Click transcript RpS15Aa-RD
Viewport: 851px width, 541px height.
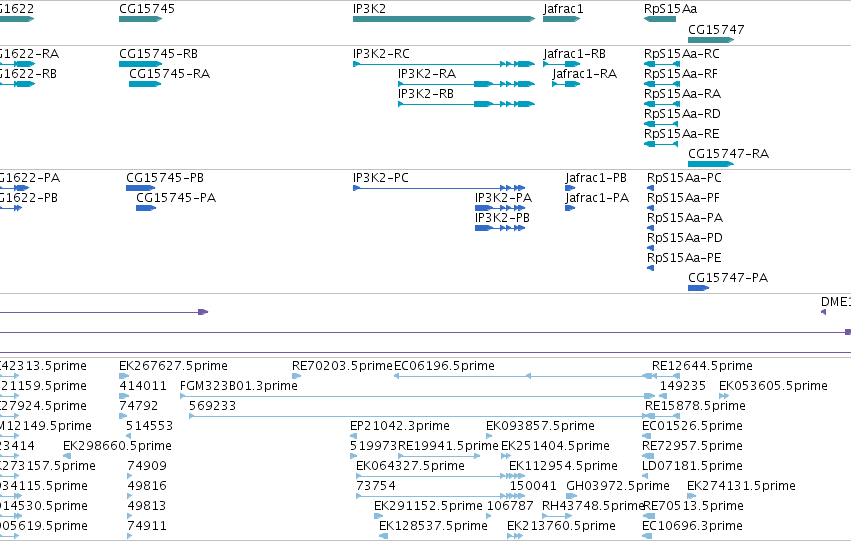coord(682,114)
